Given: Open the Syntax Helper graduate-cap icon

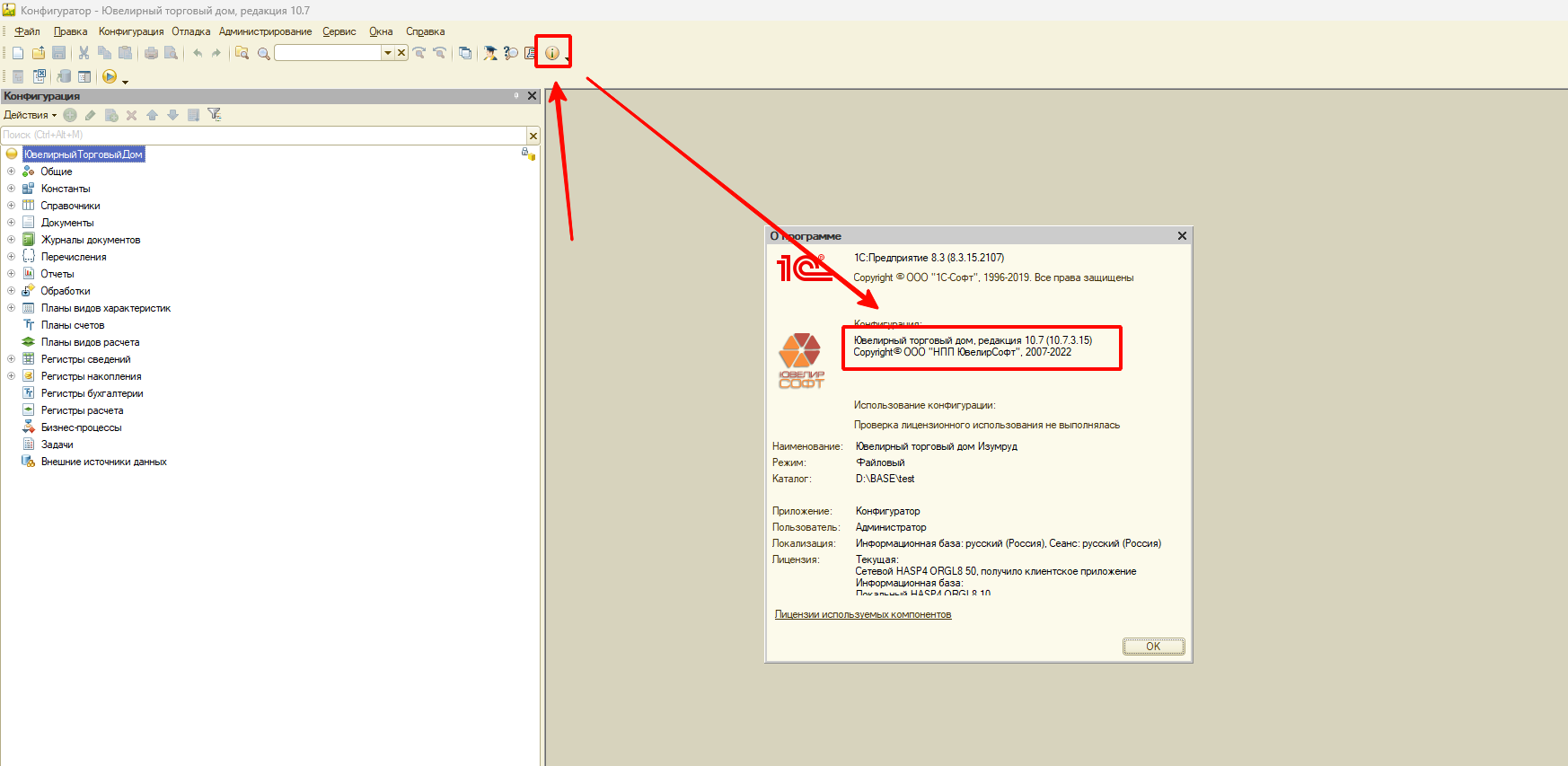Looking at the screenshot, I should (490, 53).
